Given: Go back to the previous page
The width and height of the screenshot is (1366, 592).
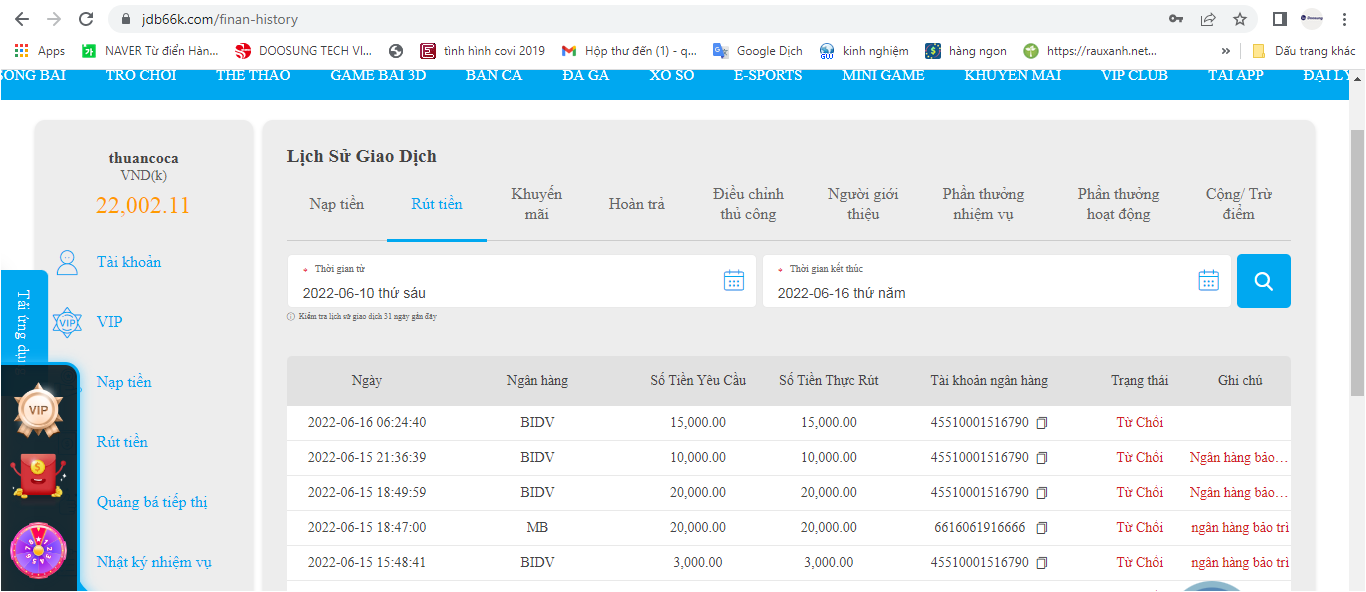Looking at the screenshot, I should 21,19.
